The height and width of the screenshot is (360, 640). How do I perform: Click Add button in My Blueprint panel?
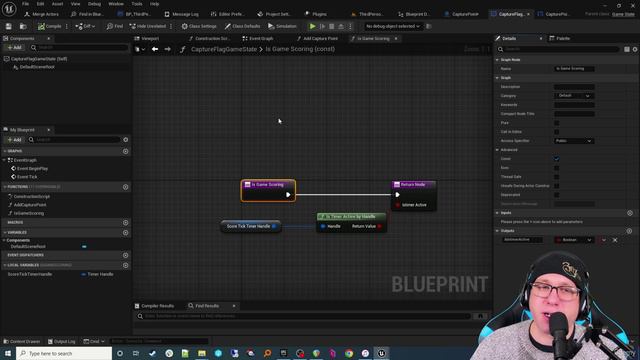pyautogui.click(x=14, y=140)
